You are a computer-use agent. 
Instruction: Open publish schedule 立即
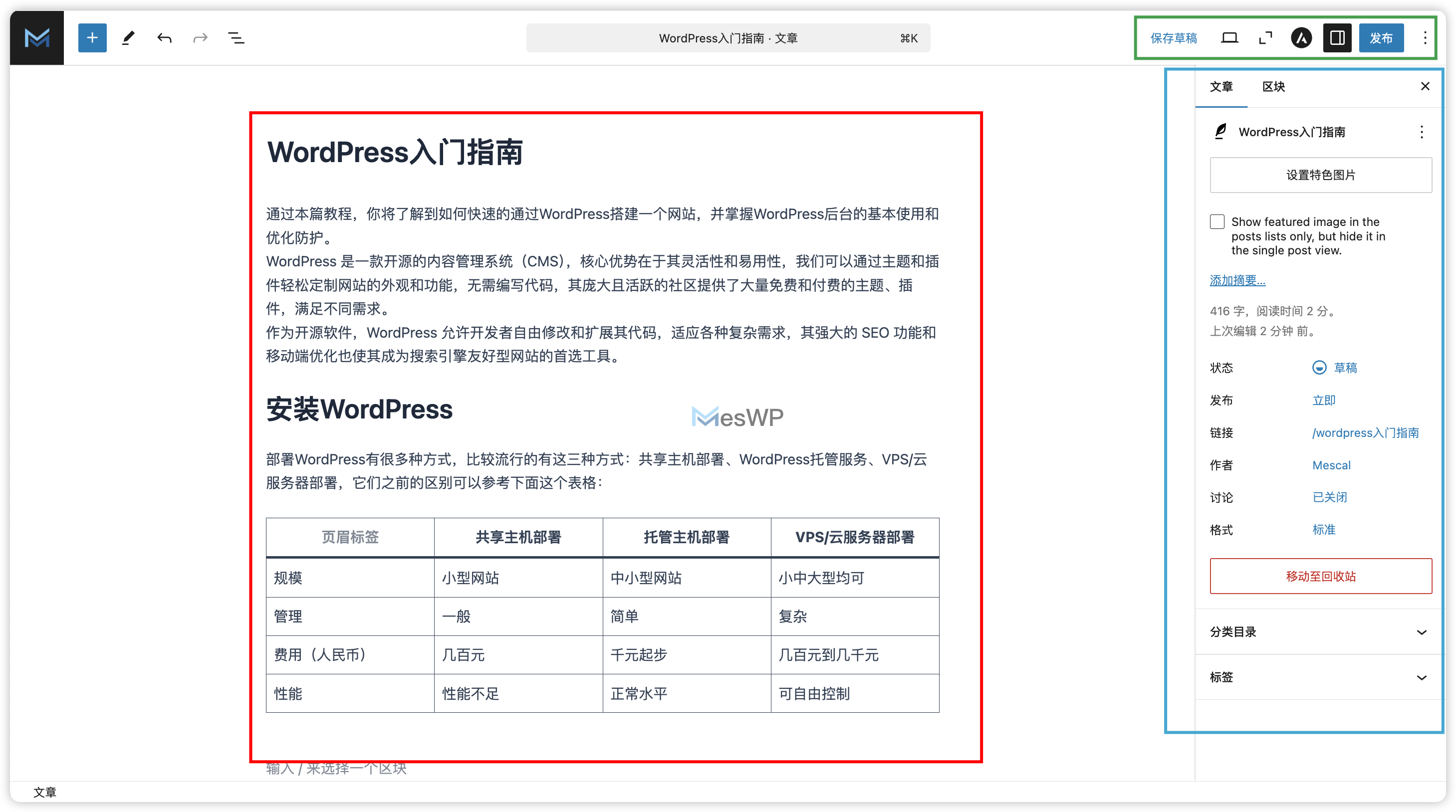[x=1323, y=401]
